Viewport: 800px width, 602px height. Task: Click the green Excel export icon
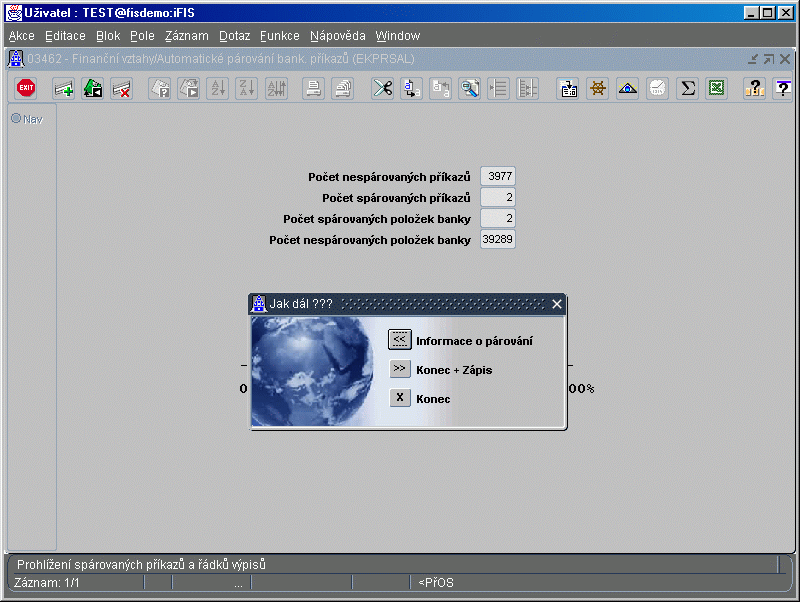click(x=717, y=88)
